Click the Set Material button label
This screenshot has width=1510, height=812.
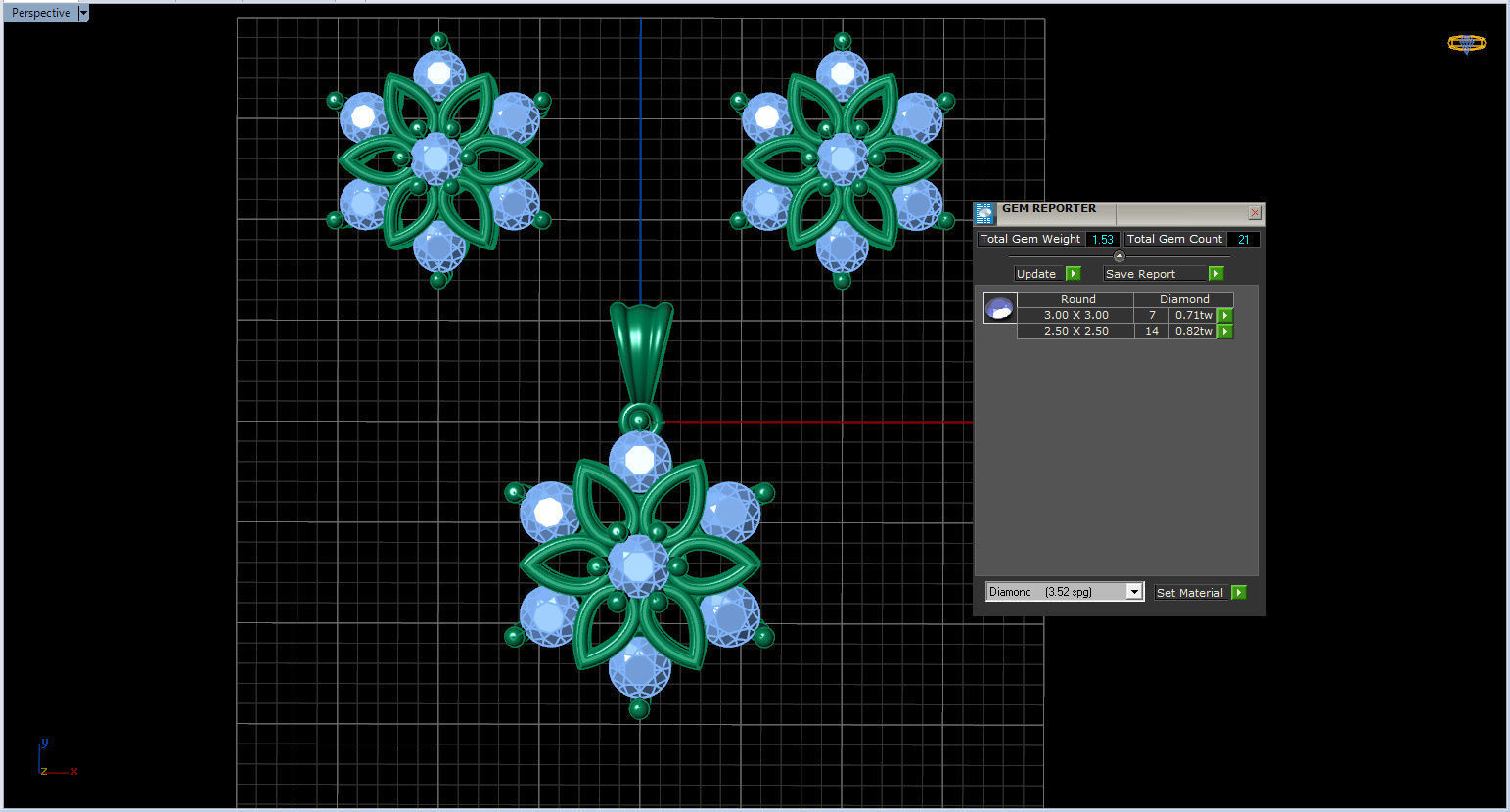tap(1191, 592)
